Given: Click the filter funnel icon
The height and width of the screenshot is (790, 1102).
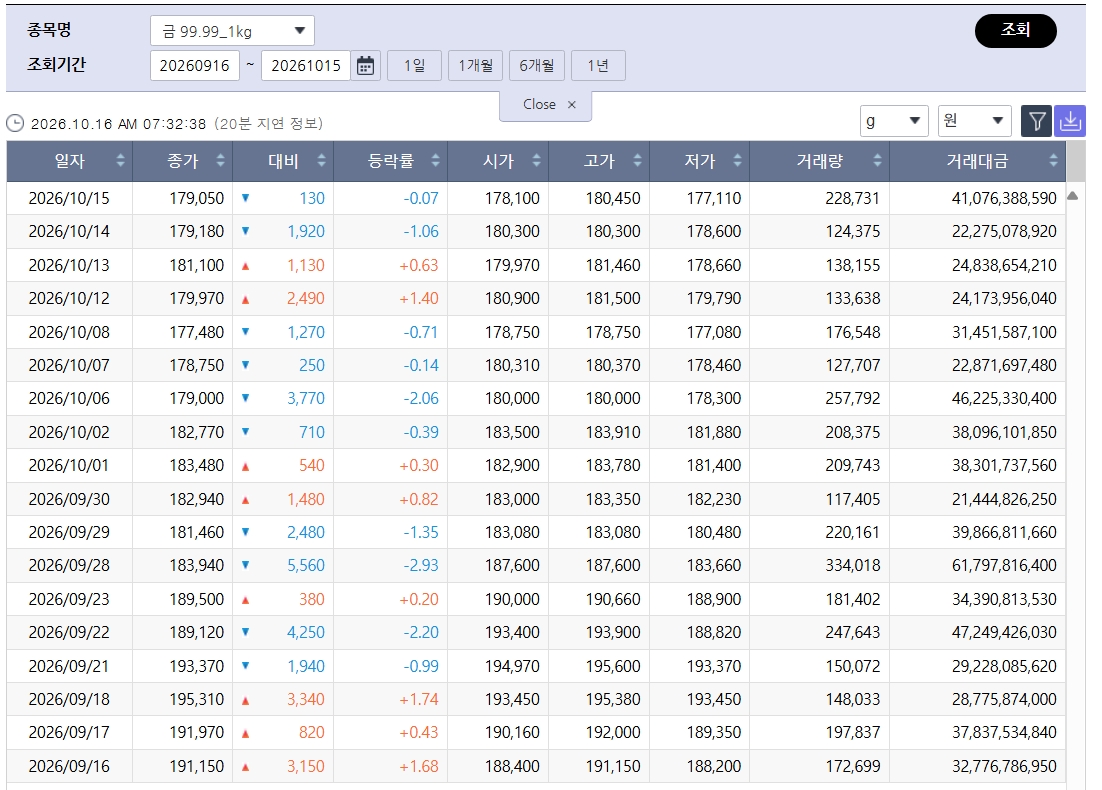Looking at the screenshot, I should click(1037, 121).
